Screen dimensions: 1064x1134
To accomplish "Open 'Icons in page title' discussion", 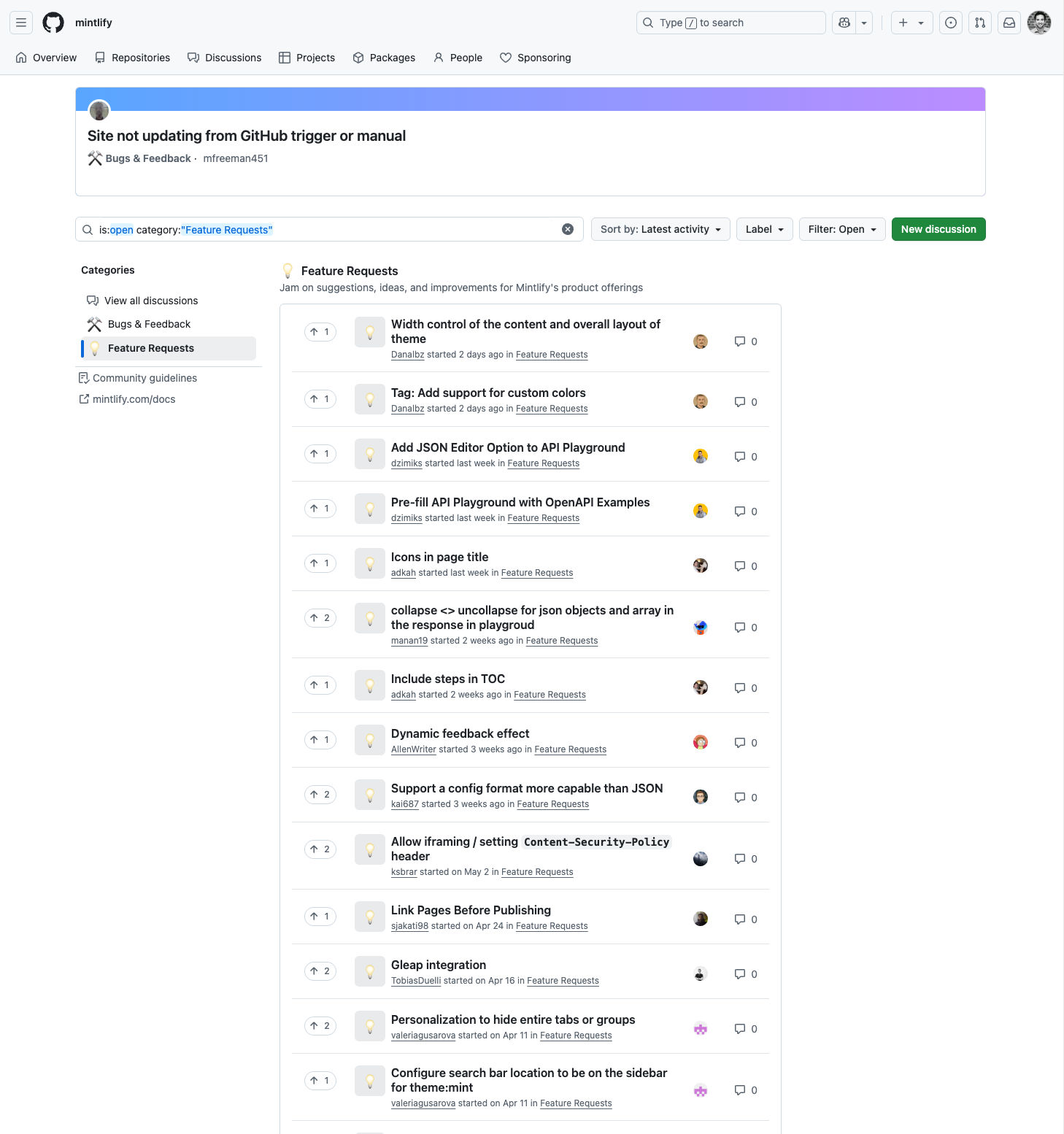I will pos(440,557).
